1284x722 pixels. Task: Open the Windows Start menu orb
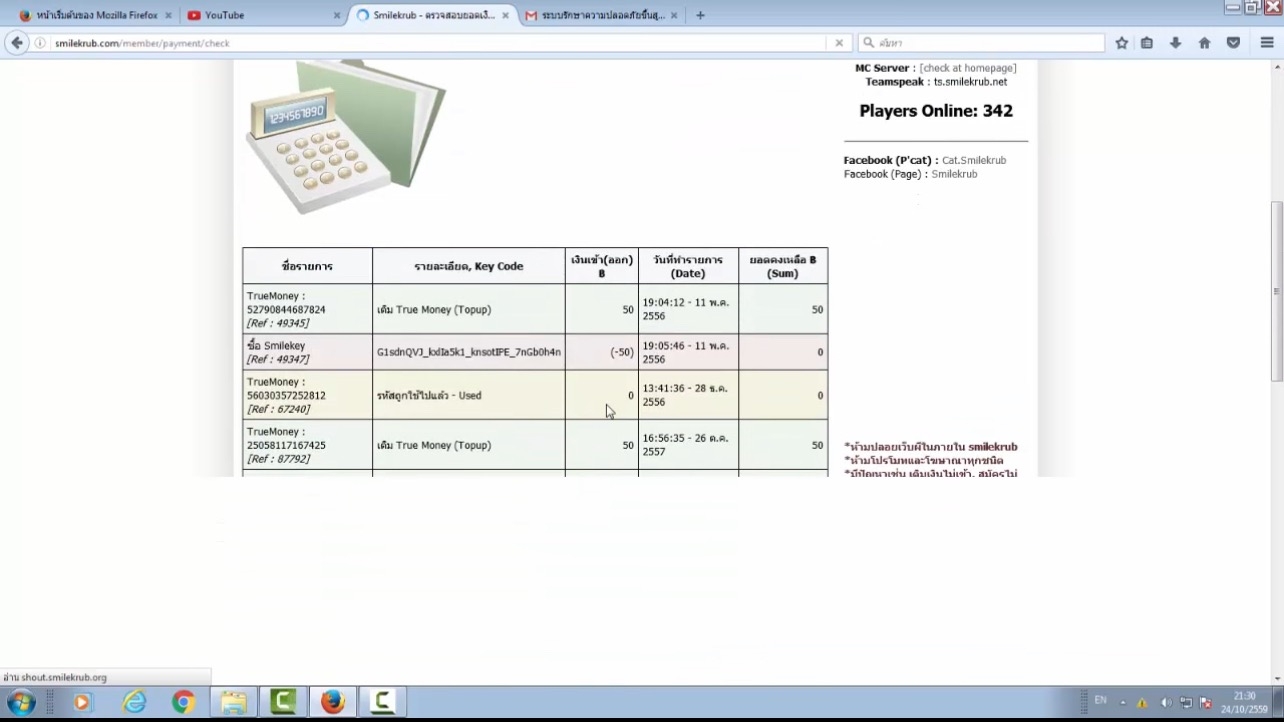21,703
